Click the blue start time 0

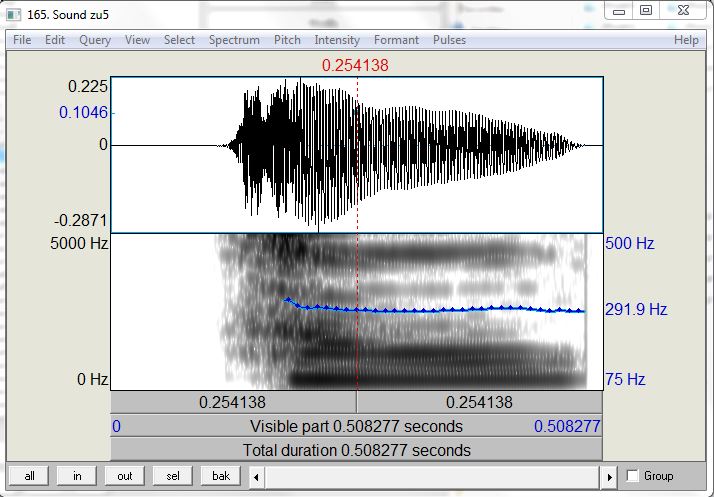pyautogui.click(x=117, y=426)
